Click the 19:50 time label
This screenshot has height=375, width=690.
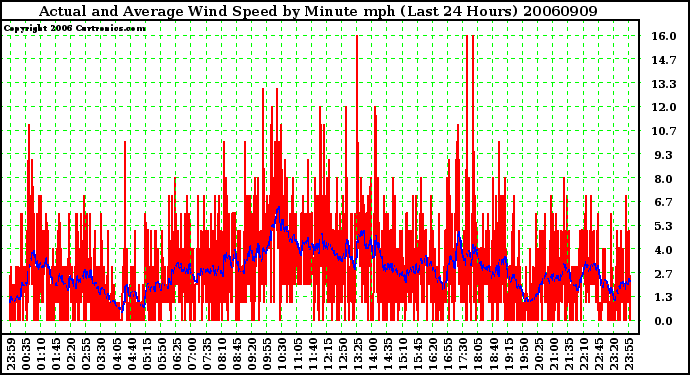coord(523,354)
